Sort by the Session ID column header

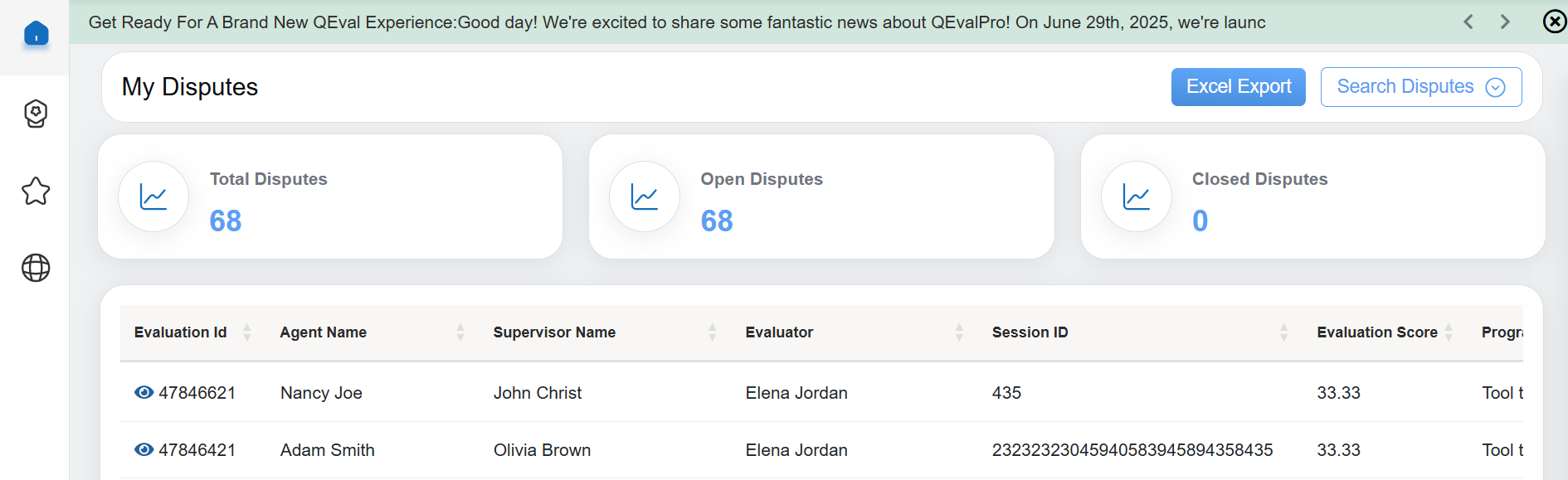click(1283, 332)
